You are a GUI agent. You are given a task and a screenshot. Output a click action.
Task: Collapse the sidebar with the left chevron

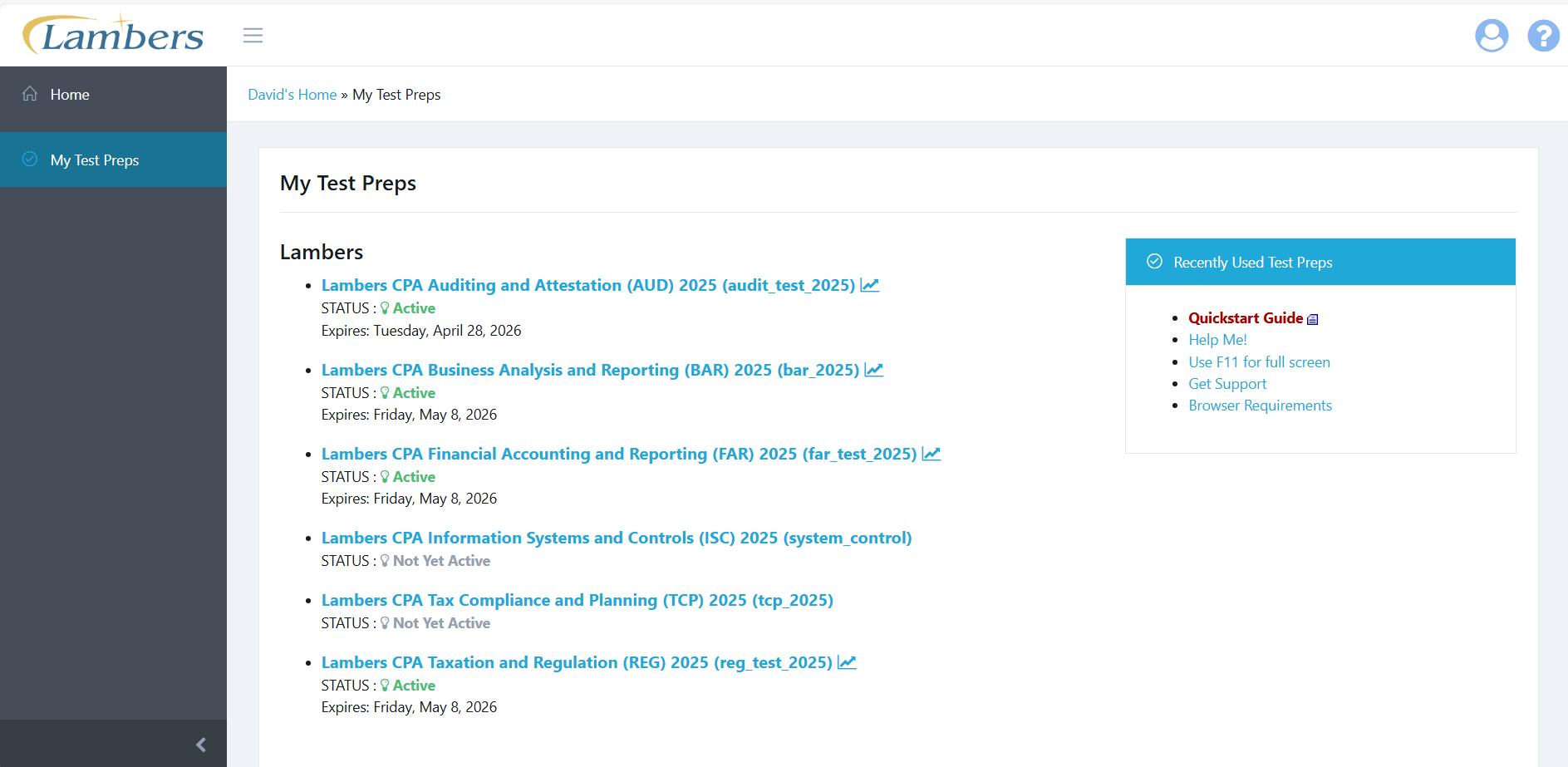(x=200, y=745)
